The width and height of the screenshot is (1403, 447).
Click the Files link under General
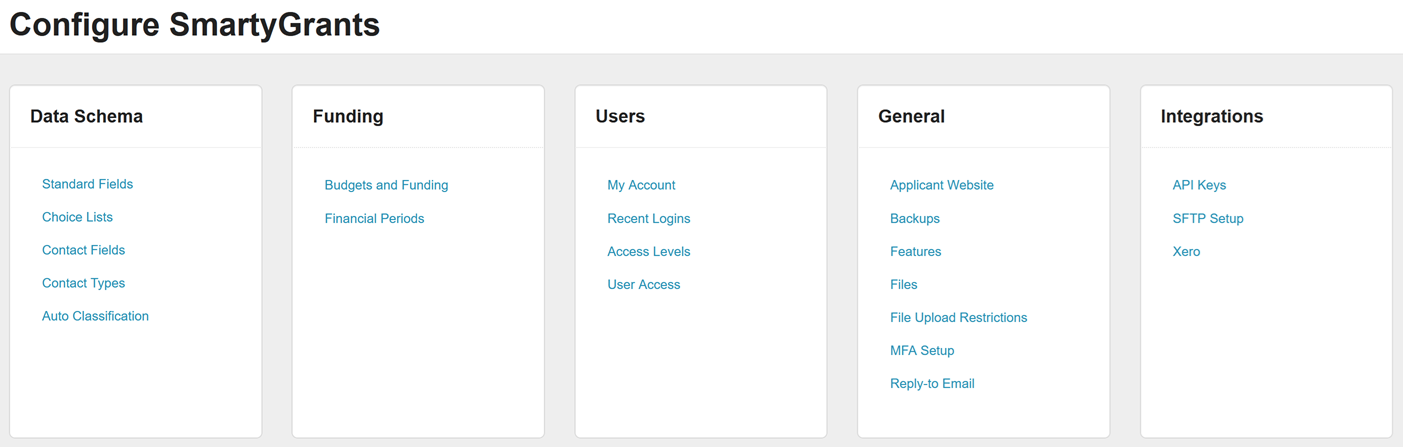pos(903,284)
